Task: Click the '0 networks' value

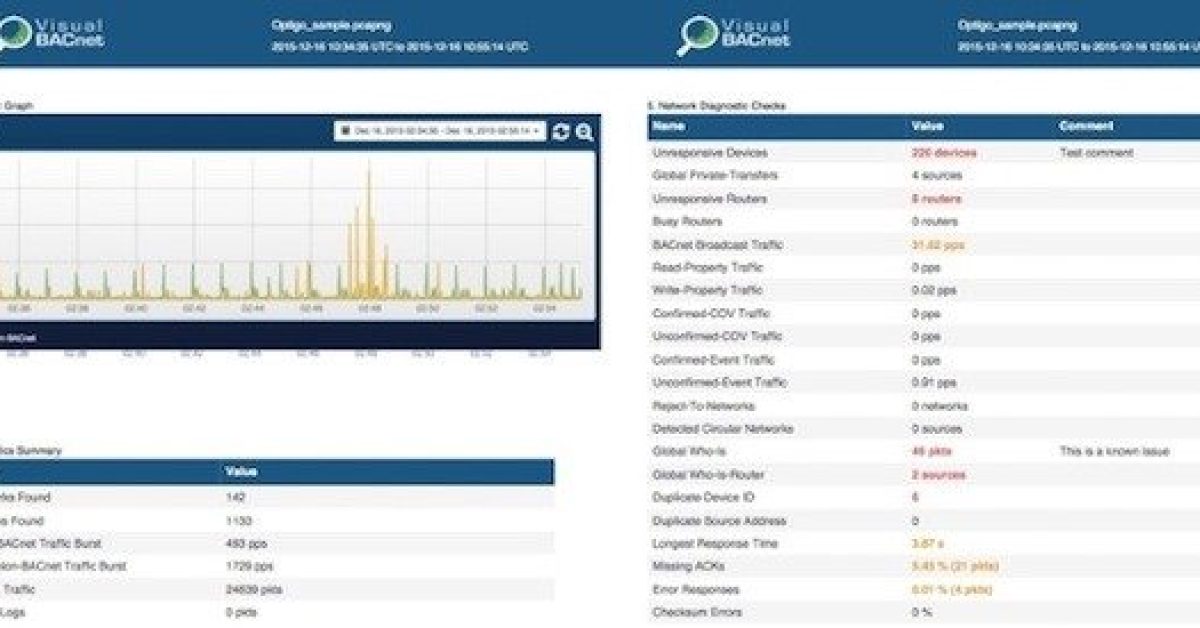Action: [939, 406]
